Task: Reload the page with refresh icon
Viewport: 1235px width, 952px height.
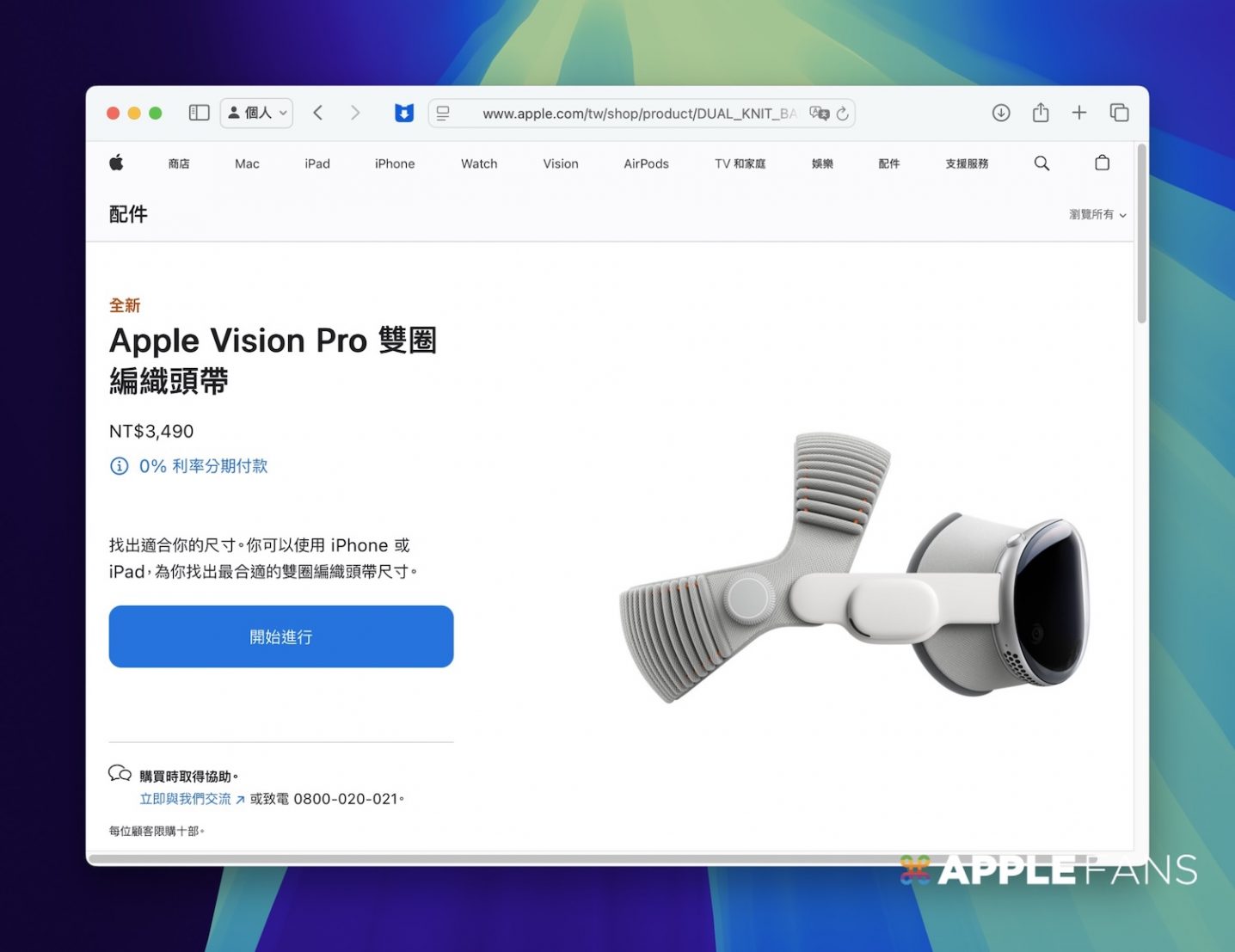Action: coord(843,114)
